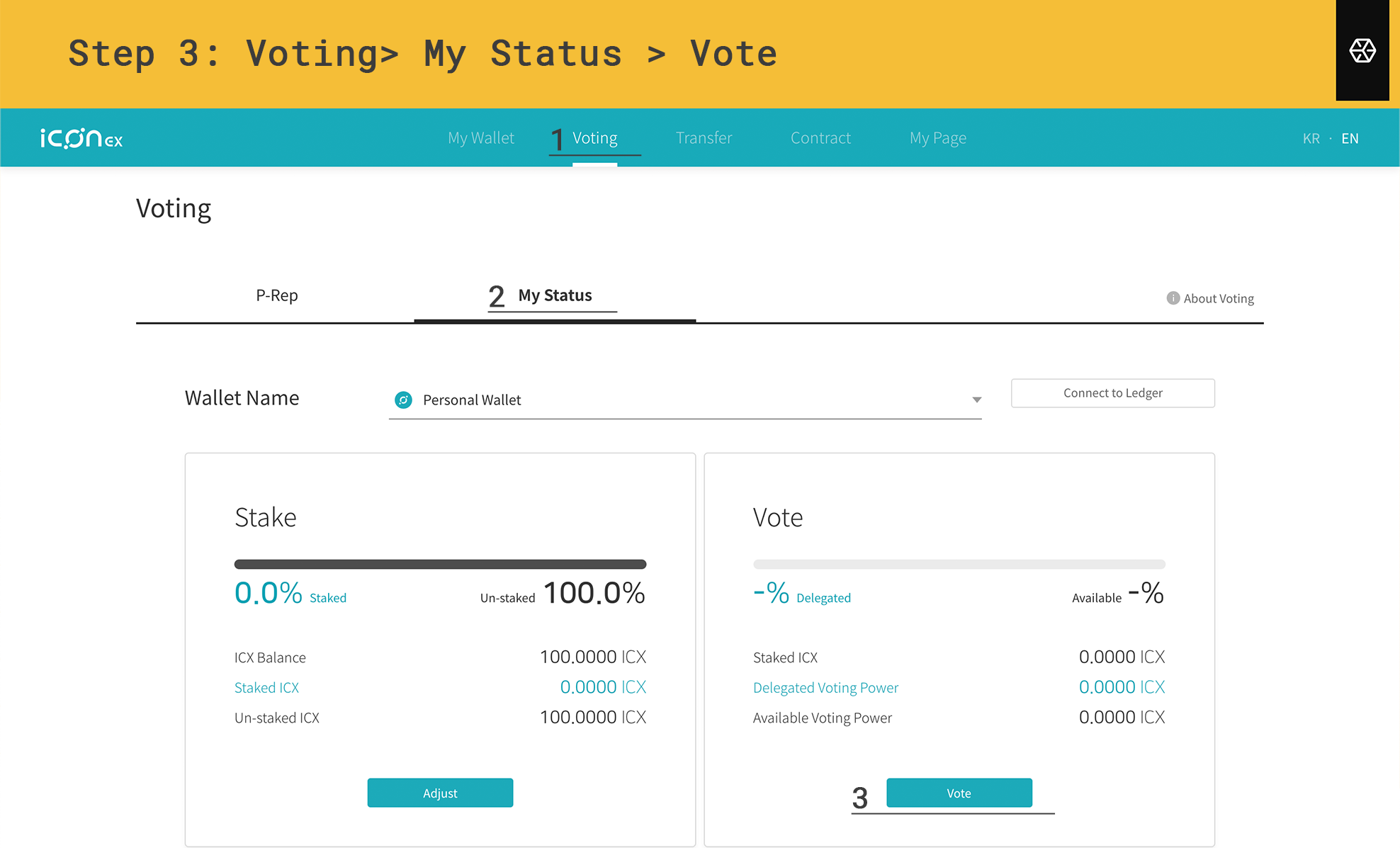Click the Vote button

coord(959,793)
